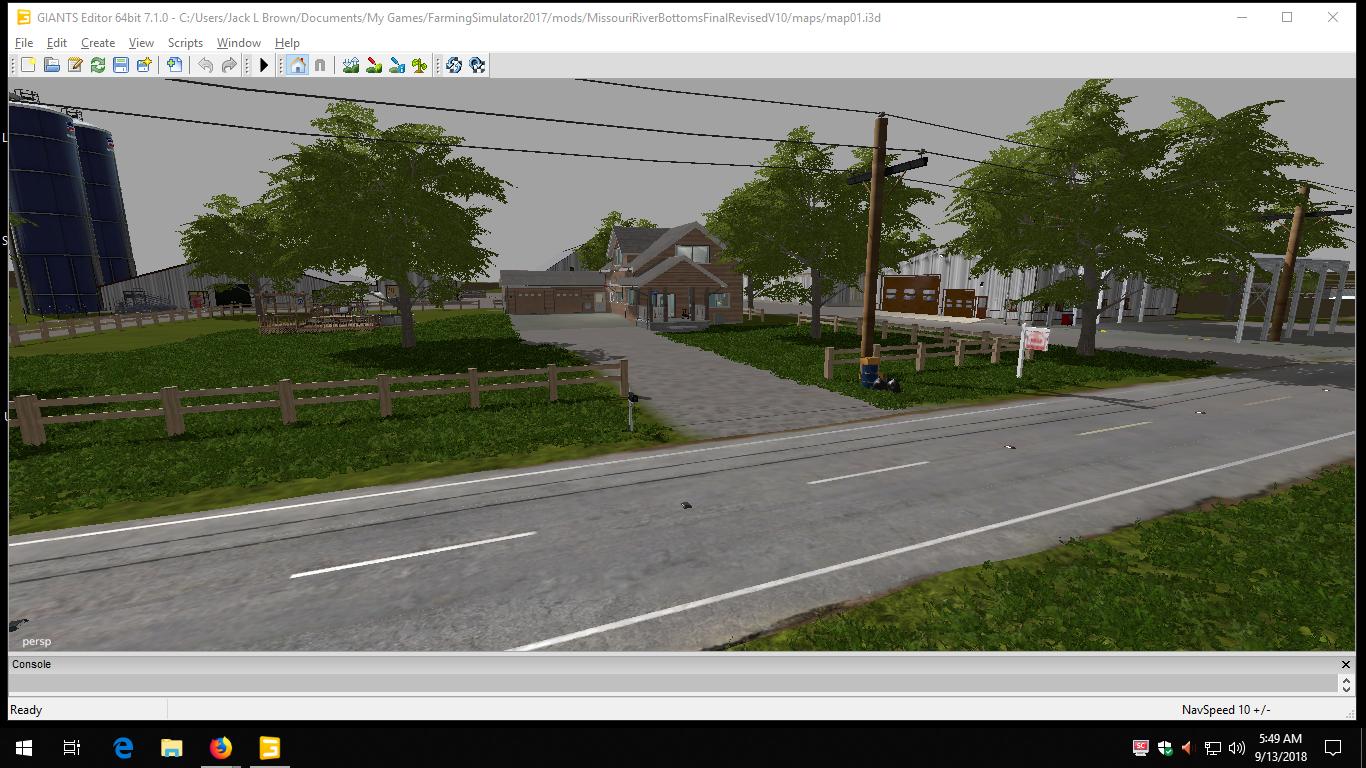Image resolution: width=1366 pixels, height=768 pixels.
Task: Reload the scene with the green refresh icon
Action: [x=98, y=65]
